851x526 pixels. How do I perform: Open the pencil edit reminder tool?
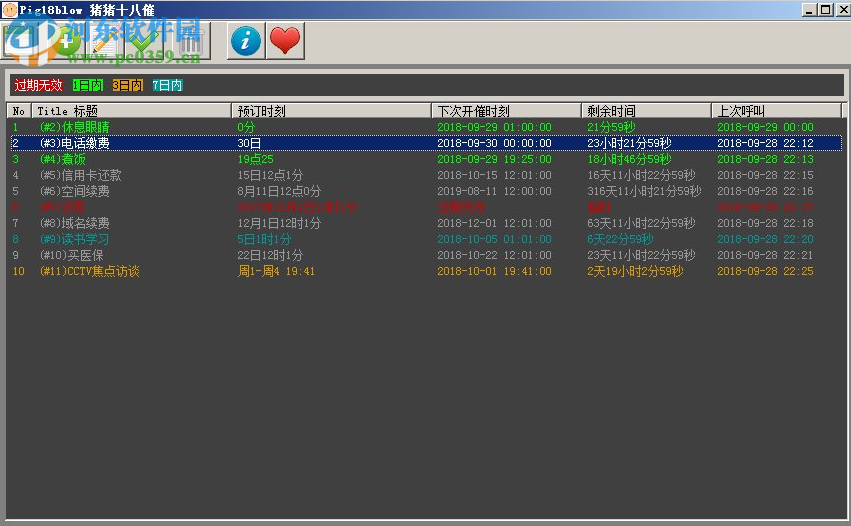tap(105, 41)
